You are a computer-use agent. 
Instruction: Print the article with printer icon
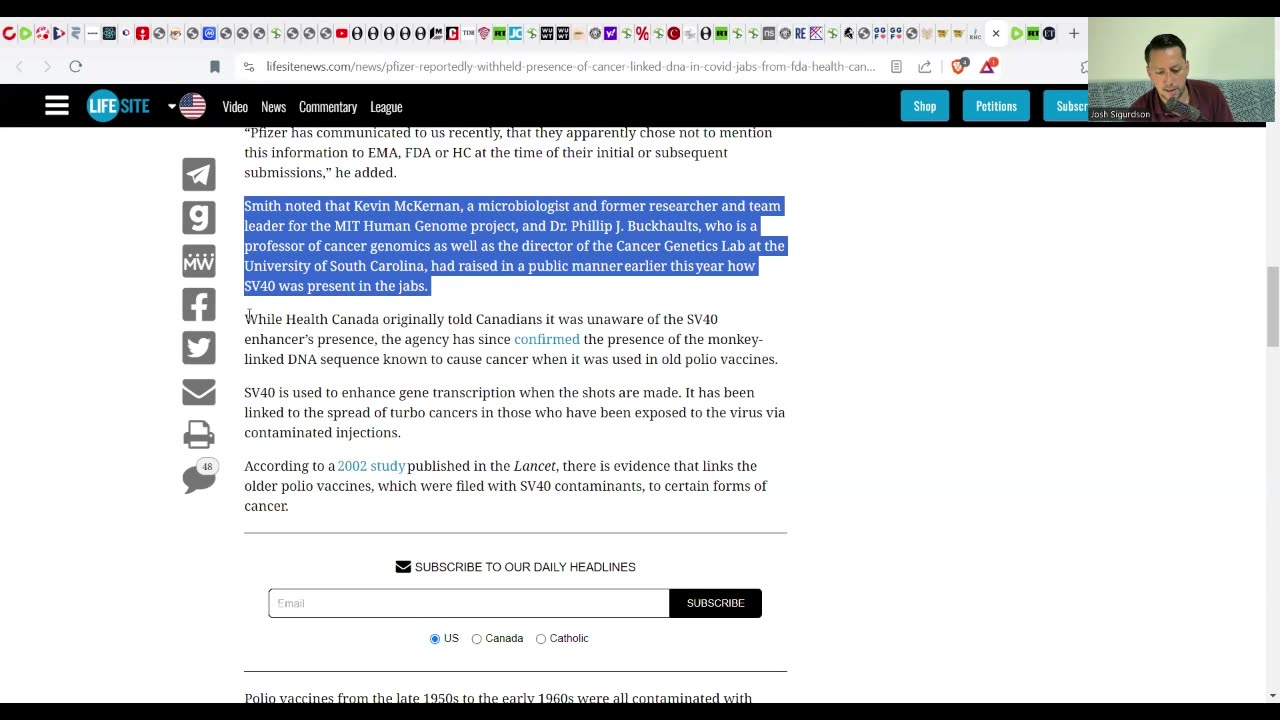(199, 434)
